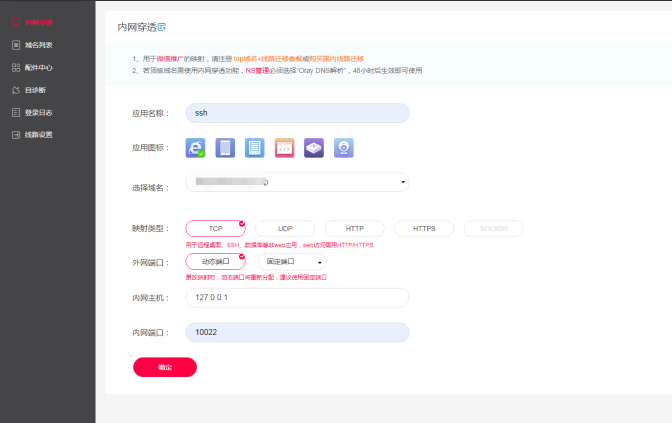Go to 域名列表 in the sidebar

(x=38, y=45)
